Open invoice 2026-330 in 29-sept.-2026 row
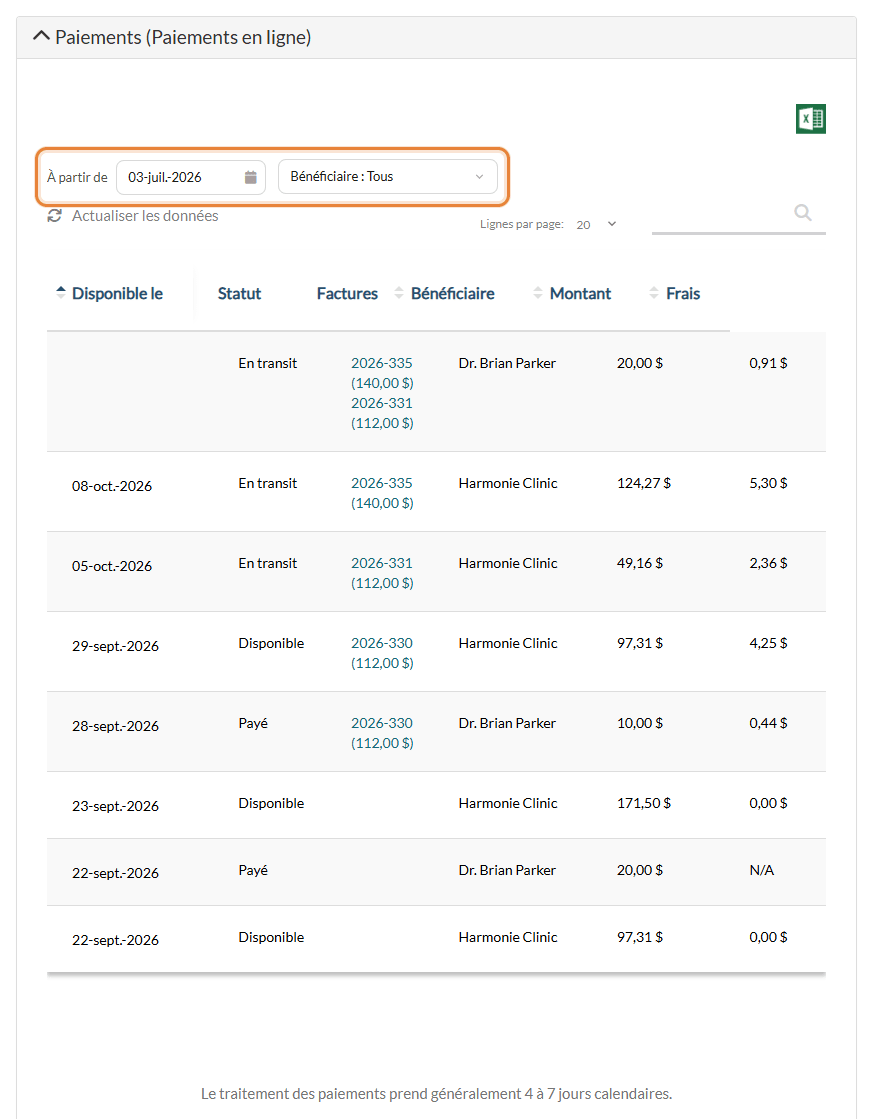 point(382,643)
